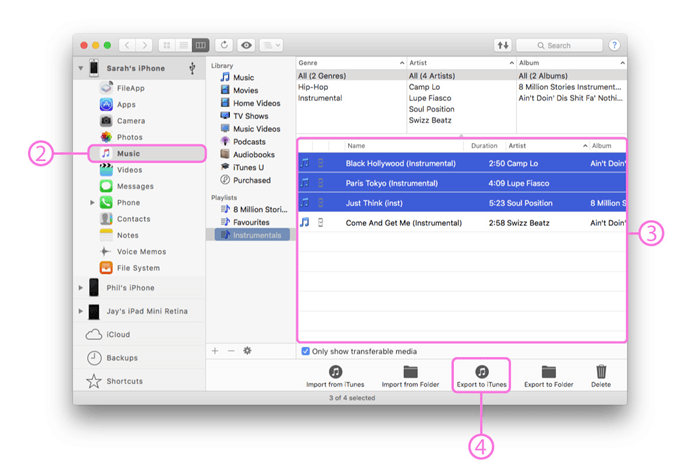Open Voice Memos in the sidebar
Screen dimensions: 700x467
(x=133, y=251)
